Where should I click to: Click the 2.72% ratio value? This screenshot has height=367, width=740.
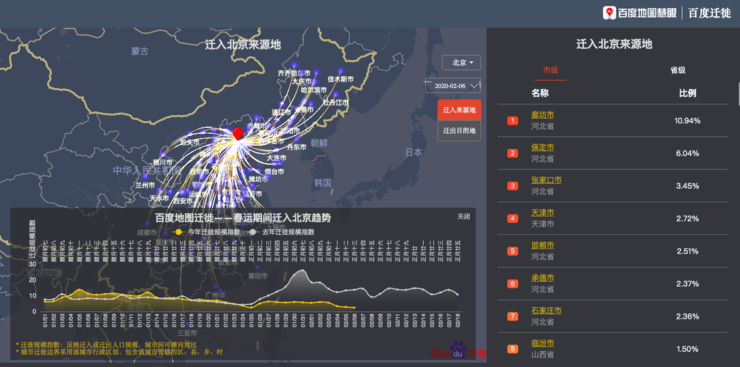(687, 218)
